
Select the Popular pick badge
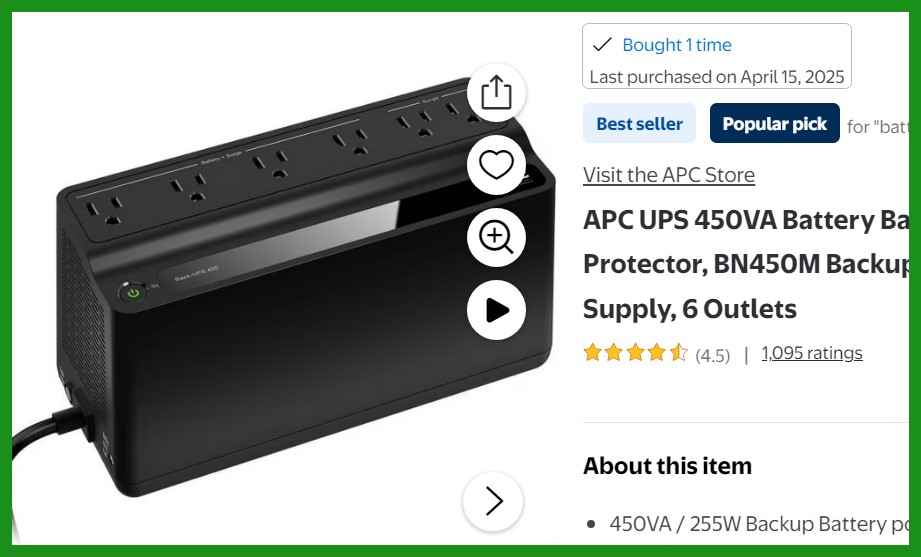click(x=775, y=123)
